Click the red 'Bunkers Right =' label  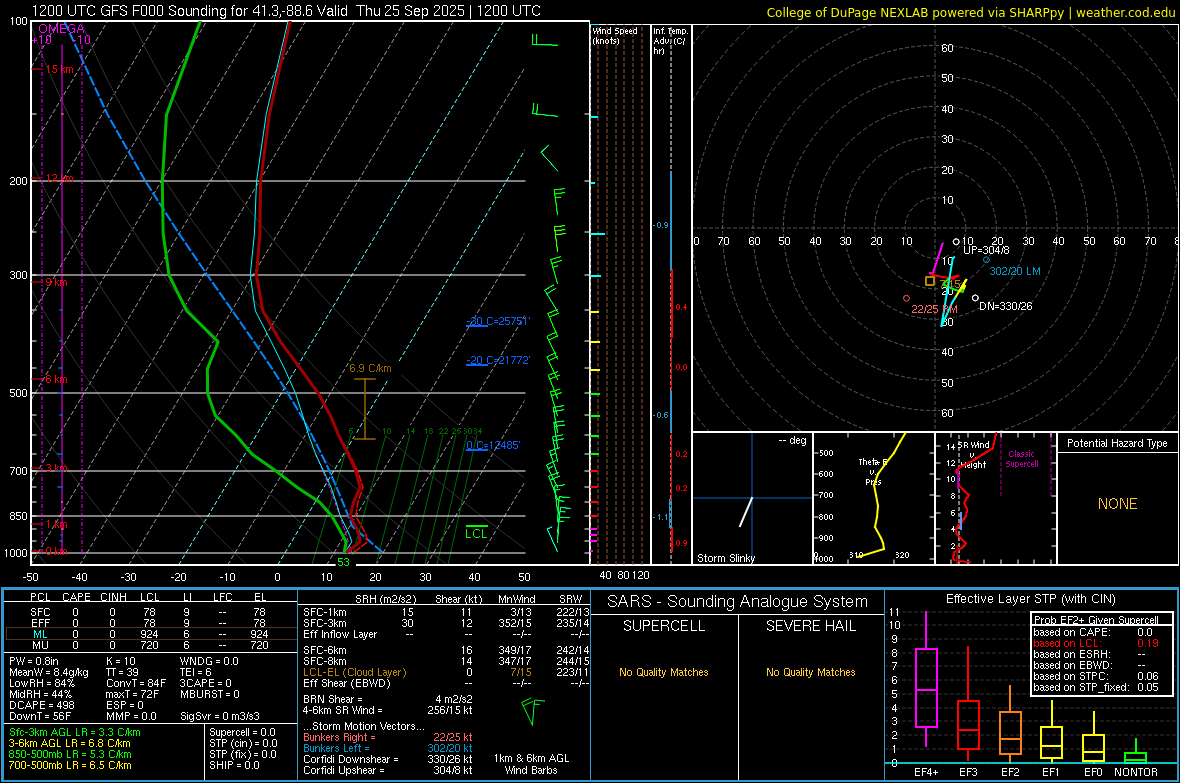click(x=339, y=737)
